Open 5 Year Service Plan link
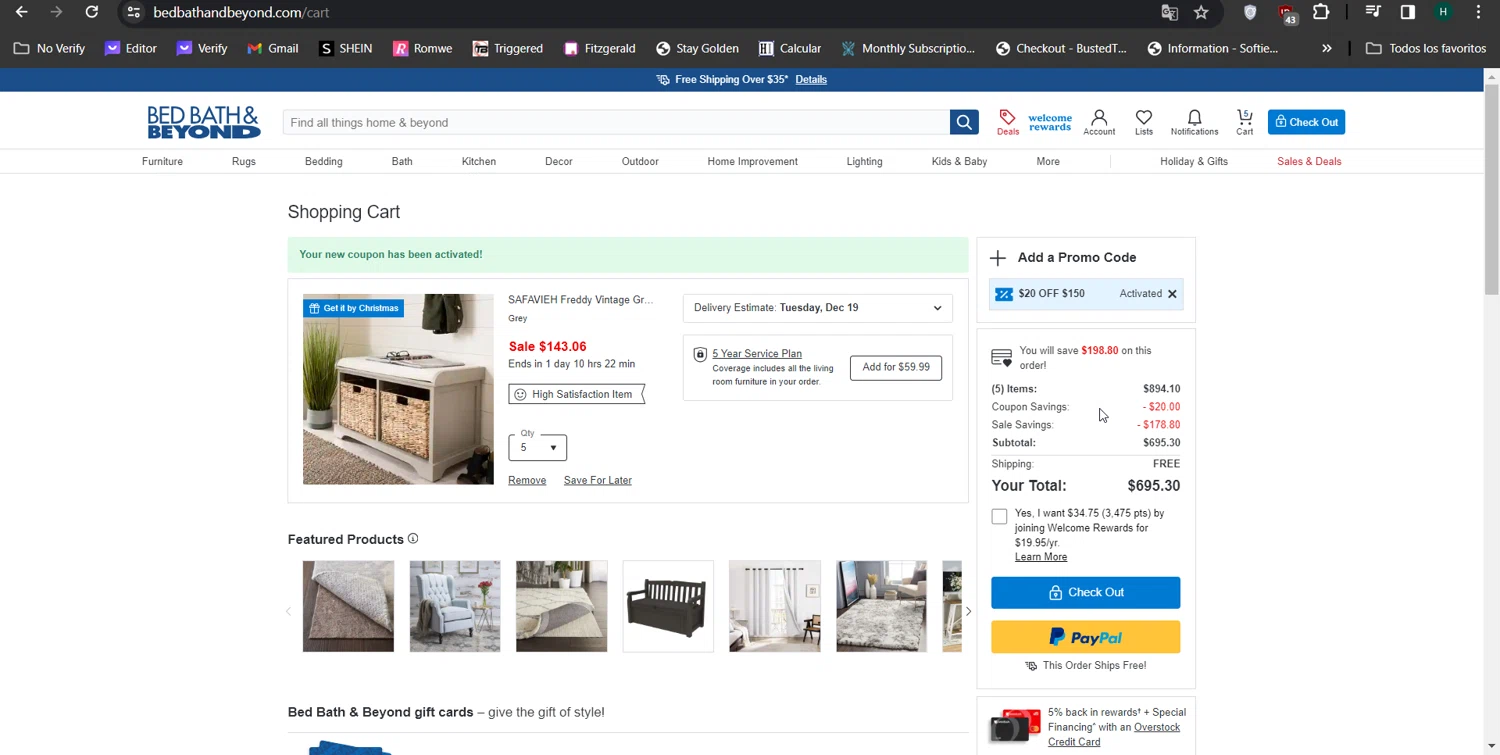Screen dimensions: 1500x755 (757, 353)
